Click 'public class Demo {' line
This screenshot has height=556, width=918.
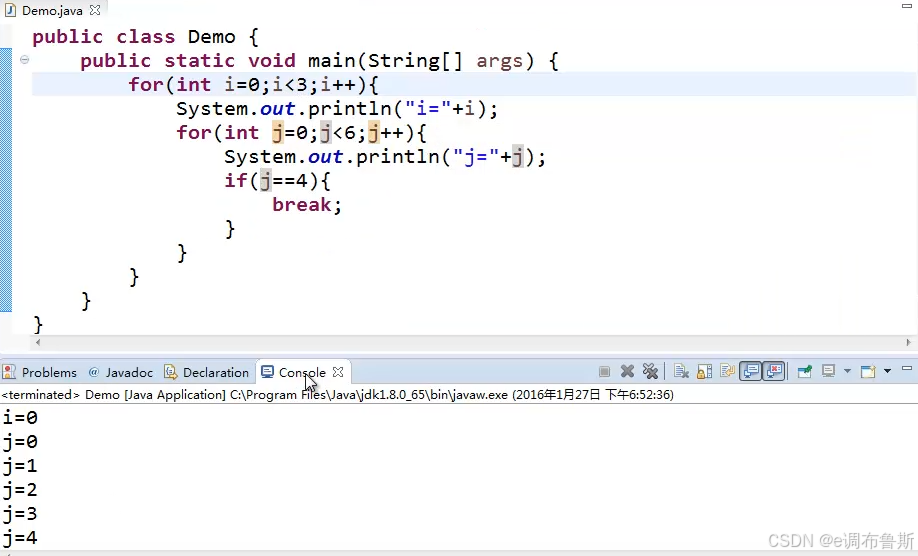[145, 37]
